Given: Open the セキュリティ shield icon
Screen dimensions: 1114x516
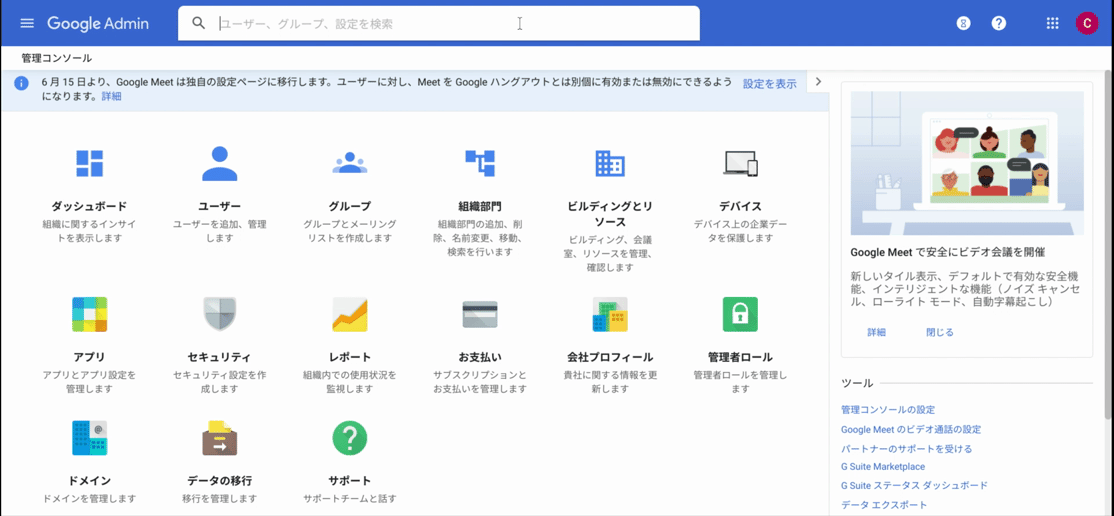Looking at the screenshot, I should pos(219,314).
